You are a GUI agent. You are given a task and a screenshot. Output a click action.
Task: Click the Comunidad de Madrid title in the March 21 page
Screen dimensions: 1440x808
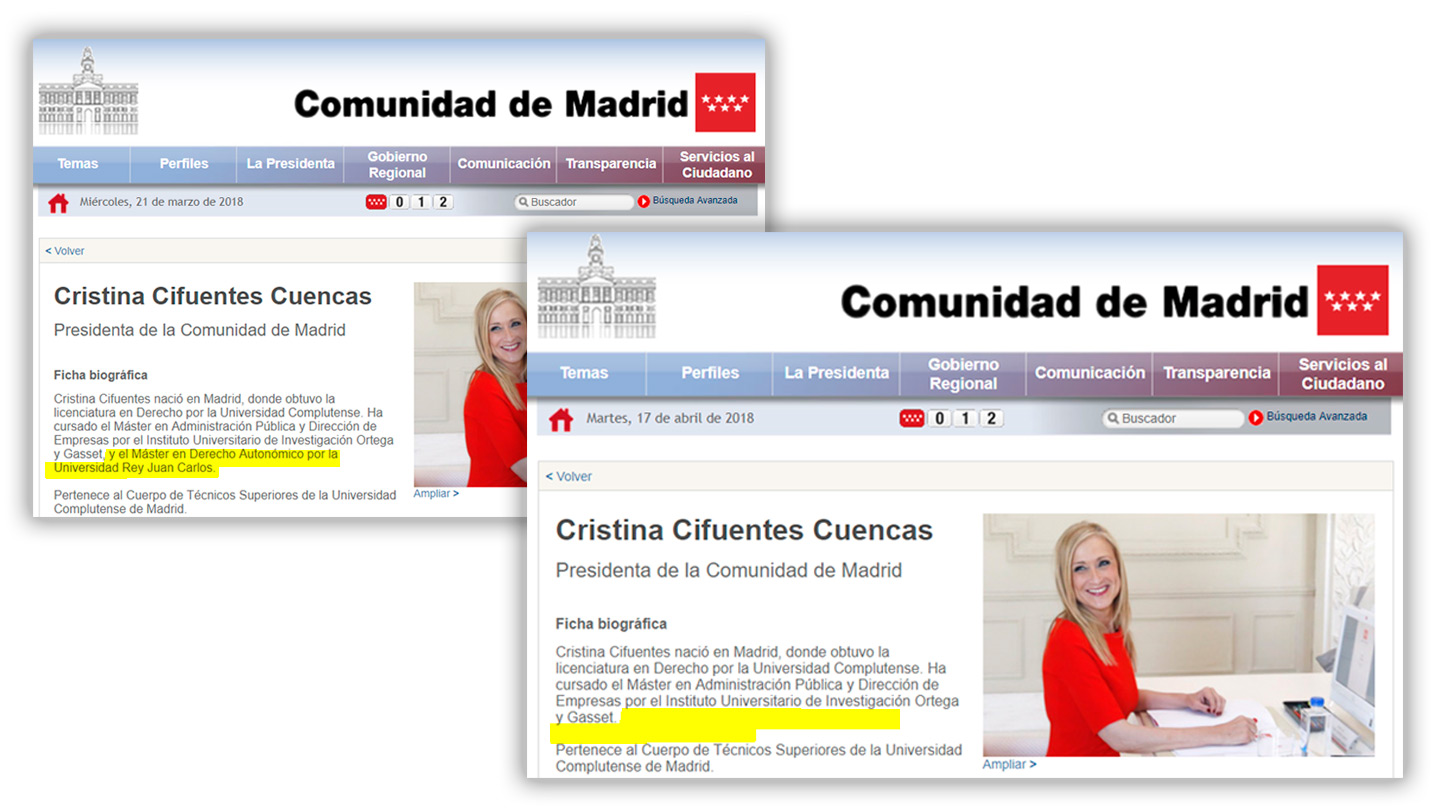491,104
